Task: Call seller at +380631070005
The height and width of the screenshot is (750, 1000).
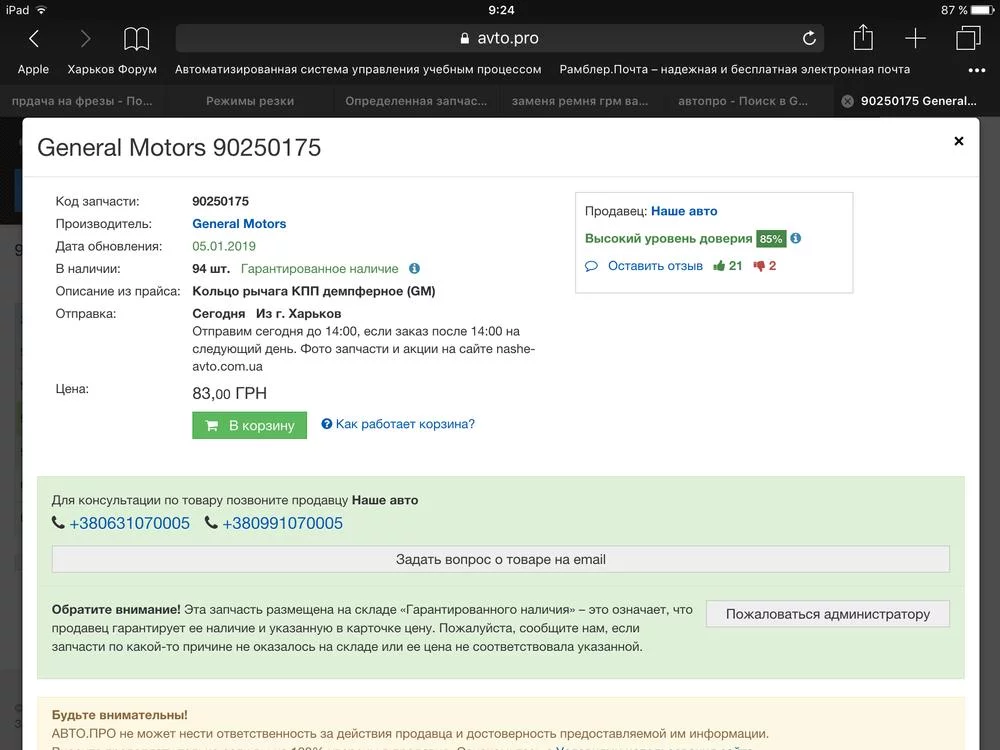Action: pyautogui.click(x=129, y=524)
